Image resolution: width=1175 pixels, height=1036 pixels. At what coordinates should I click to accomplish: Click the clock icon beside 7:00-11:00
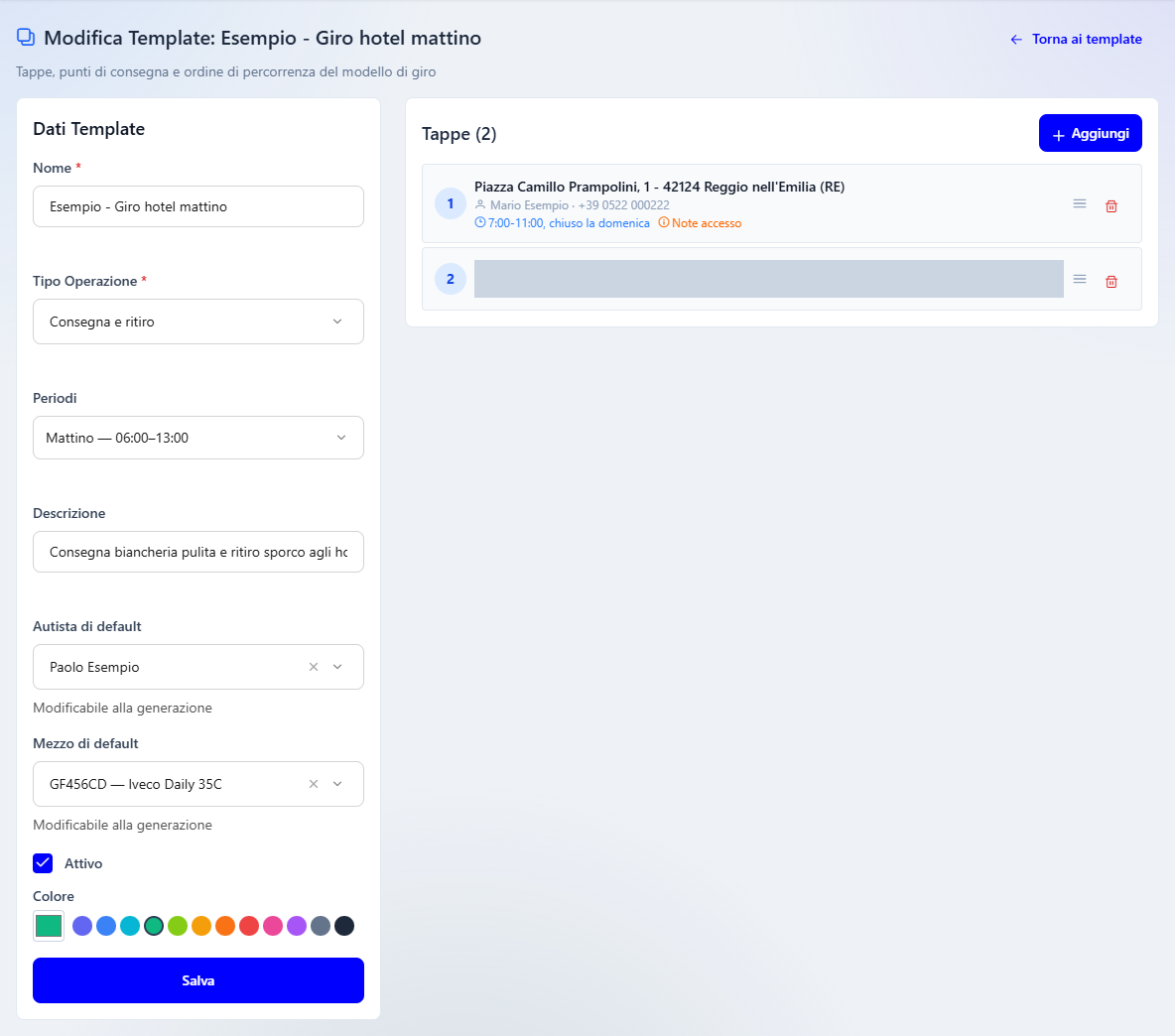click(x=480, y=222)
